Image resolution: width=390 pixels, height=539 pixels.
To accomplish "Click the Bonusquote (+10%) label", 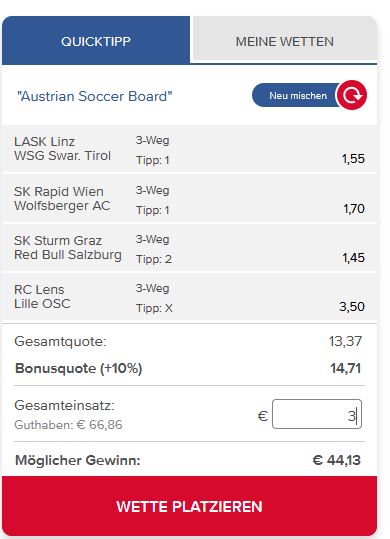I will 78,368.
